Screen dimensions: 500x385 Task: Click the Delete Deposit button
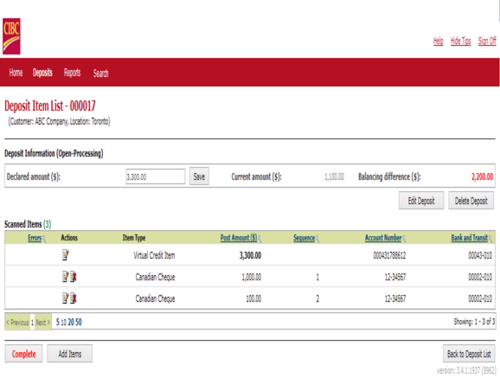click(471, 201)
